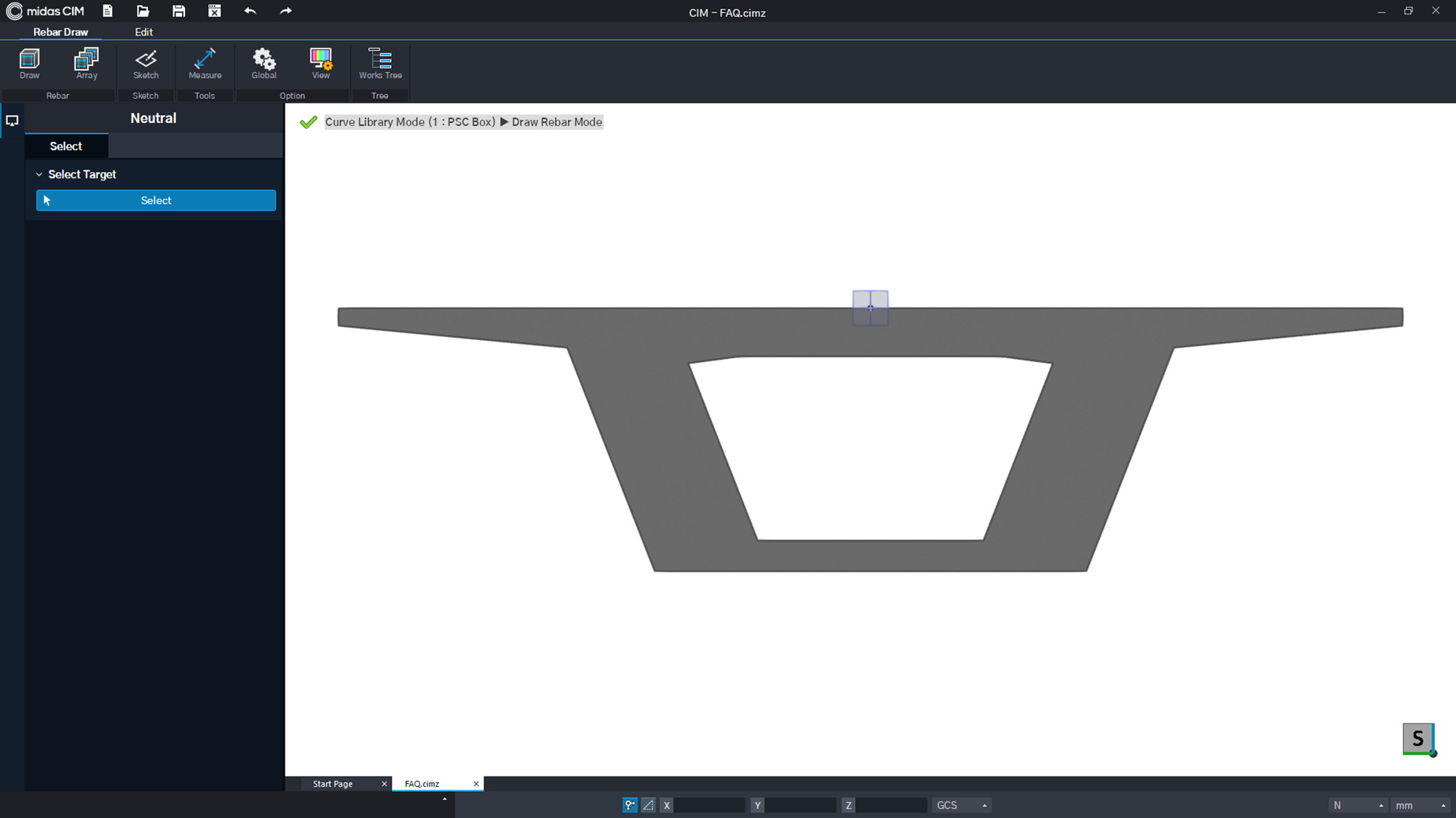
Task: Switch to the Rebar Draw ribbon tab
Action: click(60, 32)
